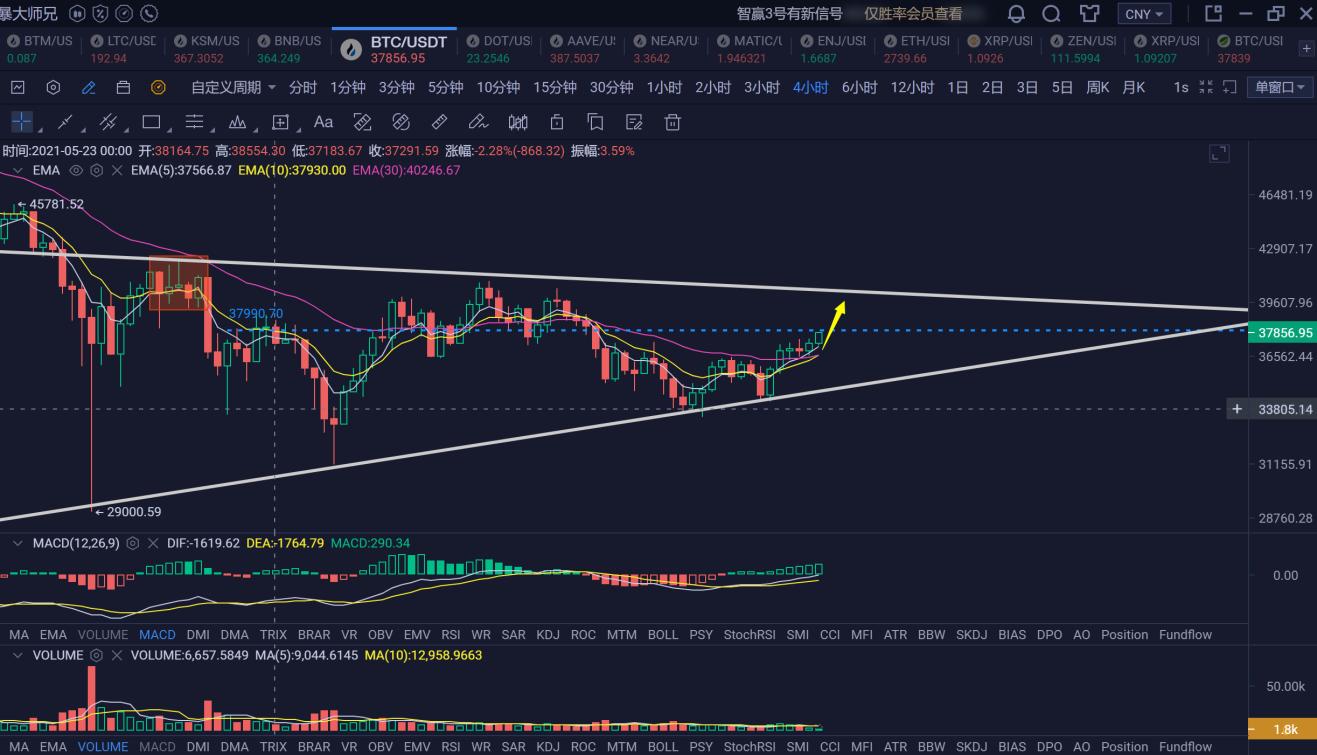Toggle the blue pencil drawing toolbar

(x=88, y=88)
